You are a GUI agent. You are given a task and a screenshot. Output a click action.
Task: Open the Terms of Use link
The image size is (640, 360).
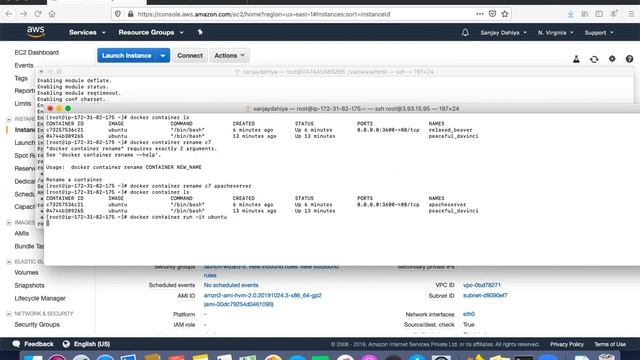(610, 344)
